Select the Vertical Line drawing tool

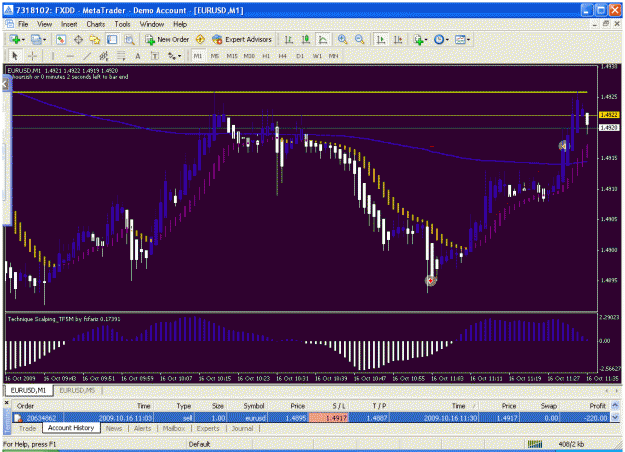click(53, 56)
